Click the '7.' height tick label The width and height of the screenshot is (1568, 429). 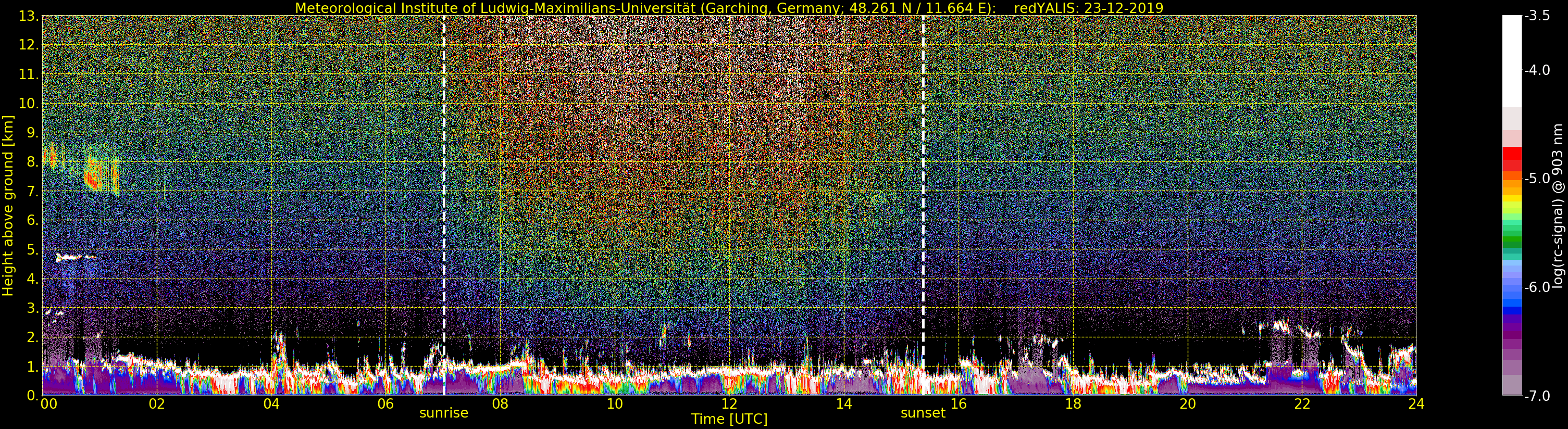click(32, 192)
